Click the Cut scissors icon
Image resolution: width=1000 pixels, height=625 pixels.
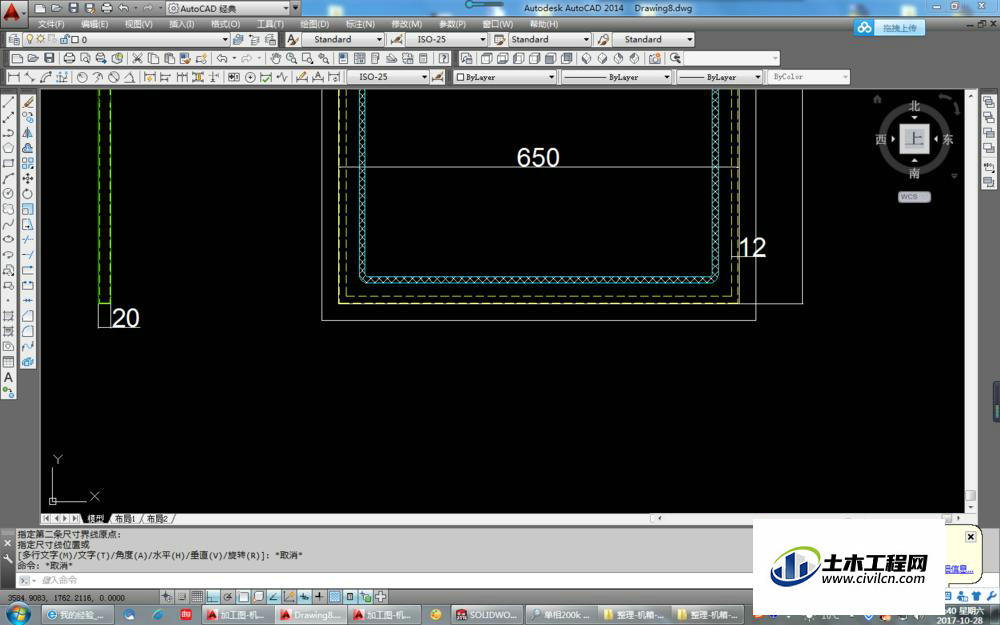(137, 58)
